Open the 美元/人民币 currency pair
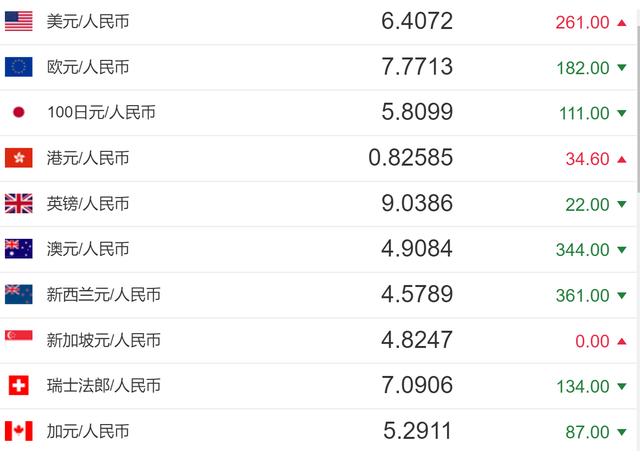Screen dimensions: 640x459 coord(88,21)
